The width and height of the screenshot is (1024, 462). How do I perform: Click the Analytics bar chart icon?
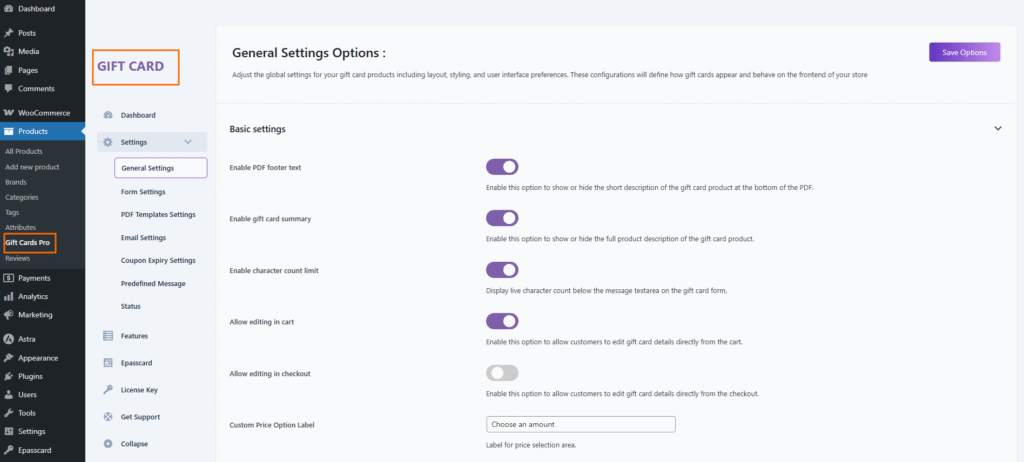[x=8, y=297]
